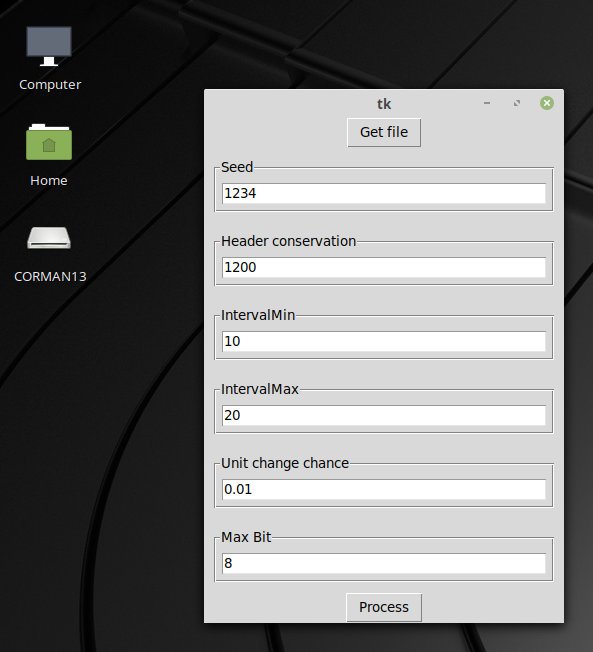
Task: Close the tk window
Action: (547, 103)
